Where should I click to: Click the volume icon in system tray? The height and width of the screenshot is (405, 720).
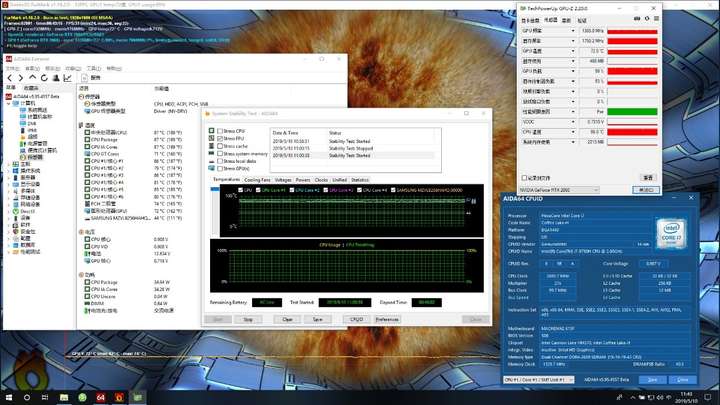coord(660,398)
